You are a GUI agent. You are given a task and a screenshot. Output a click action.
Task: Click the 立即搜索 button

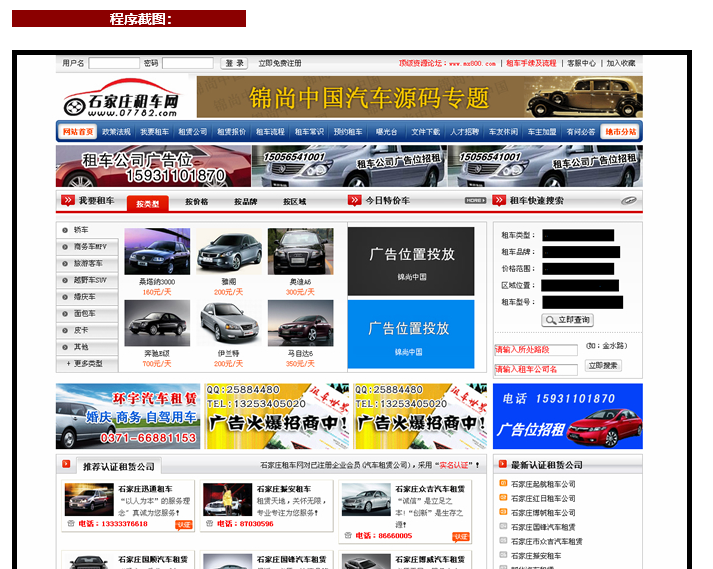pyautogui.click(x=603, y=366)
